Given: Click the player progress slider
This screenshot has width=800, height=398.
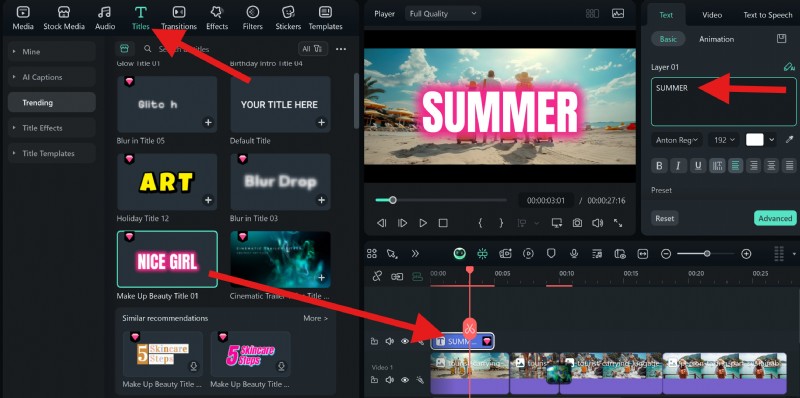Looking at the screenshot, I should pyautogui.click(x=441, y=200).
